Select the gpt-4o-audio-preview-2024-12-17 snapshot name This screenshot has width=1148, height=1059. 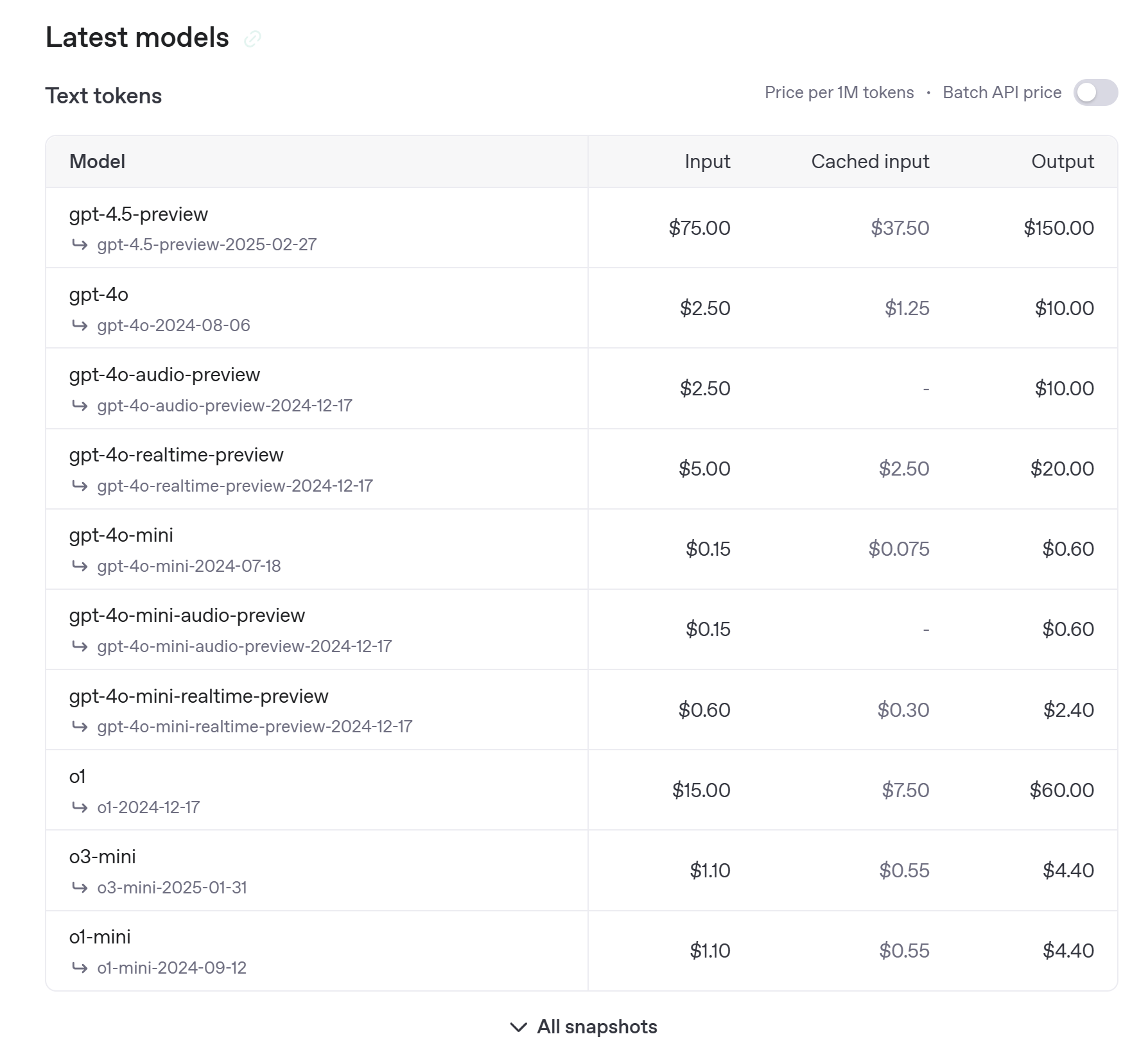225,406
